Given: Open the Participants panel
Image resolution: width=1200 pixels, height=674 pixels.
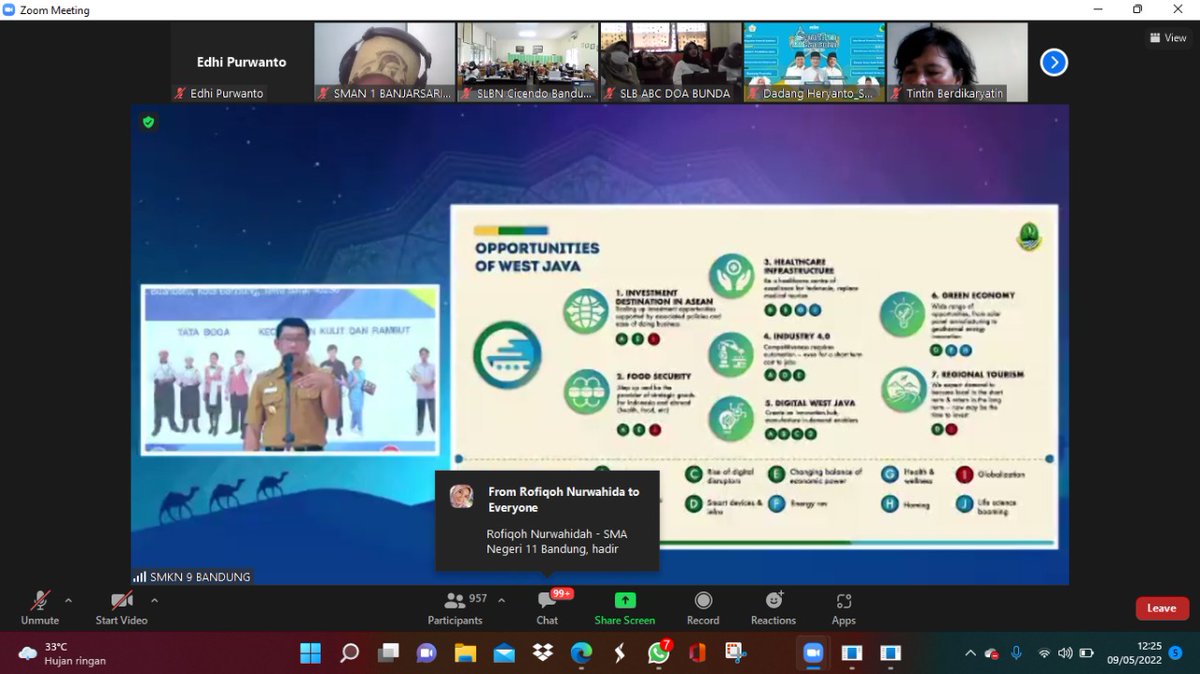Looking at the screenshot, I should 455,607.
